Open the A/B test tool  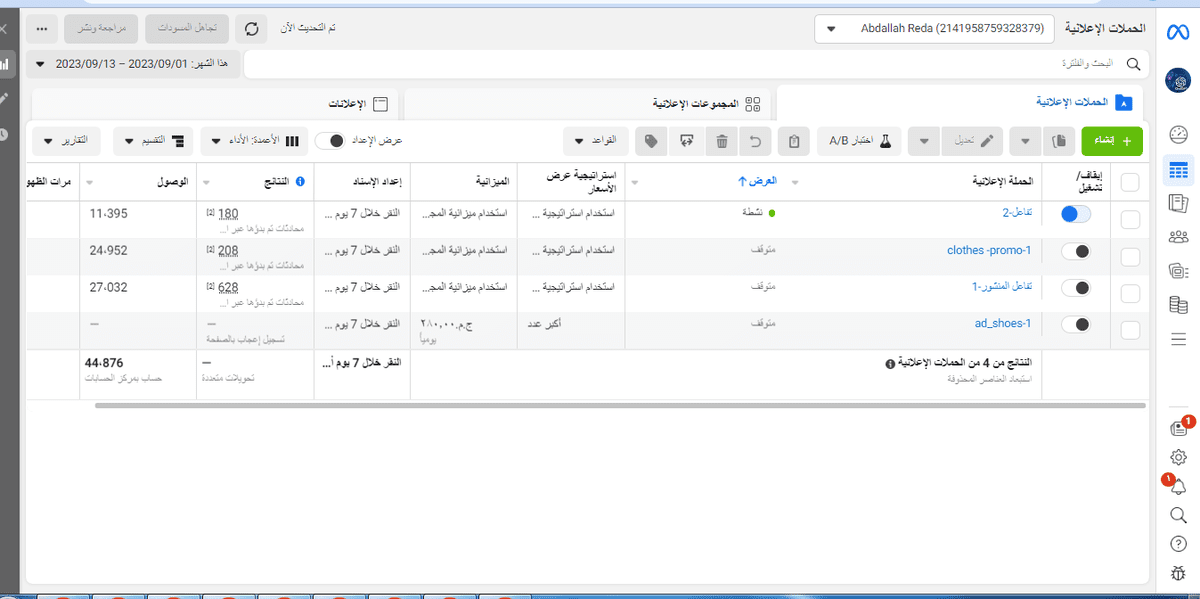pos(858,140)
